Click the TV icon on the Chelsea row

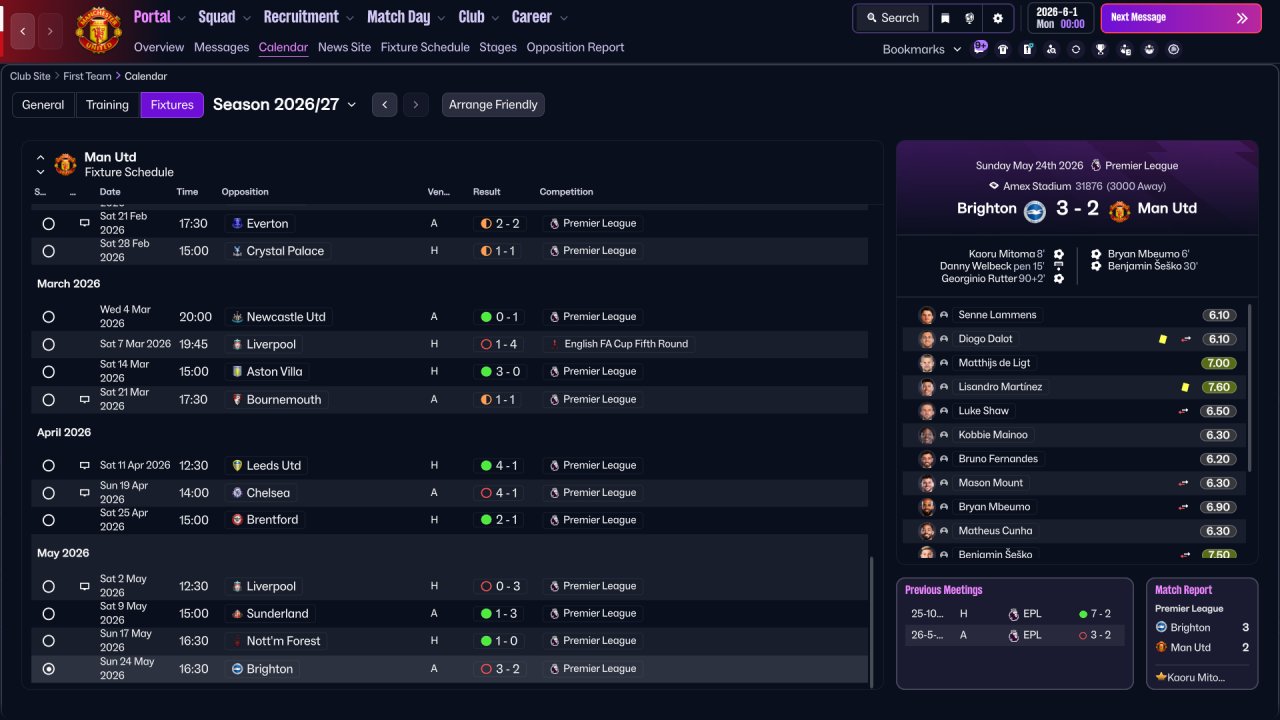pos(85,493)
